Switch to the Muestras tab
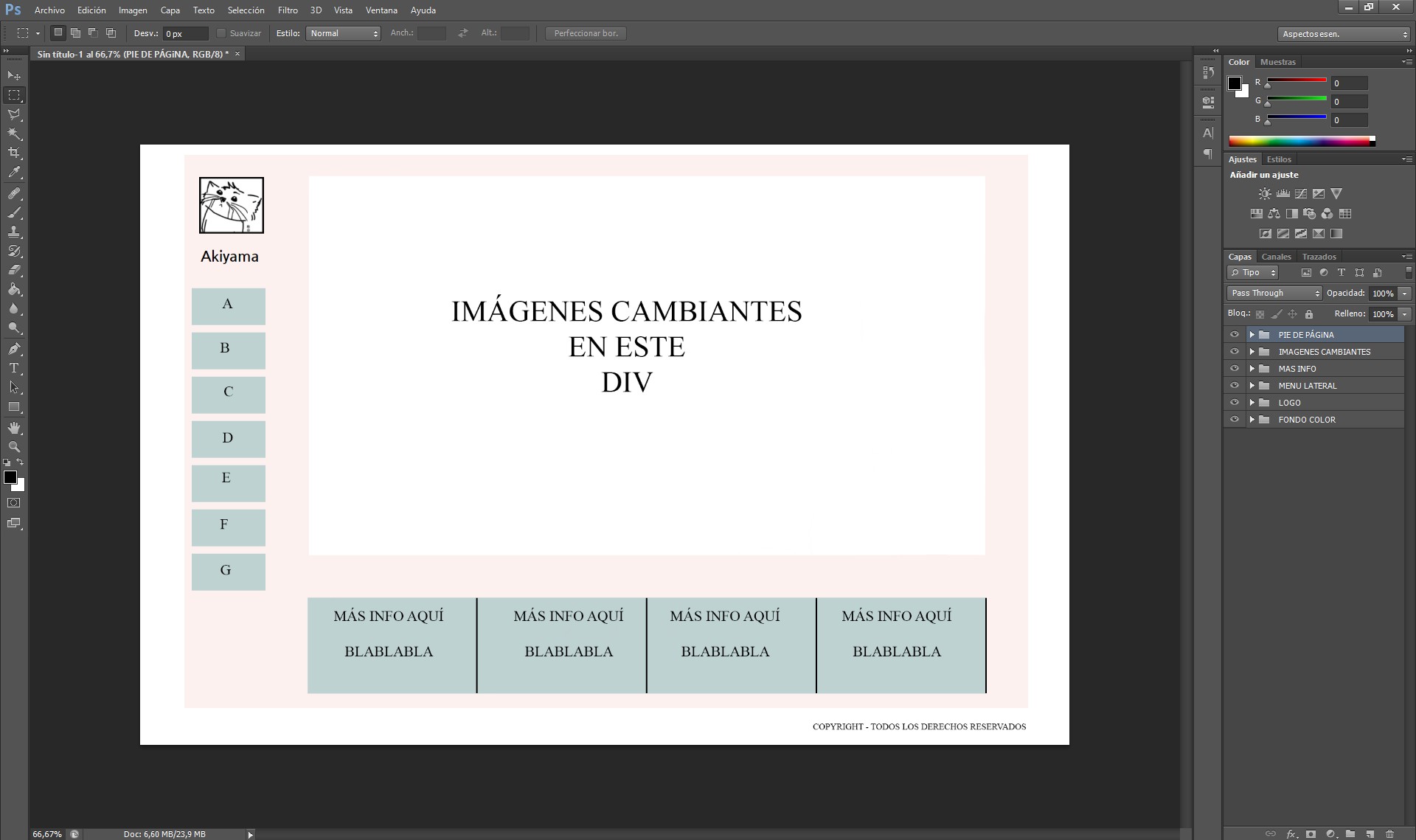This screenshot has width=1416, height=840. [x=1277, y=62]
